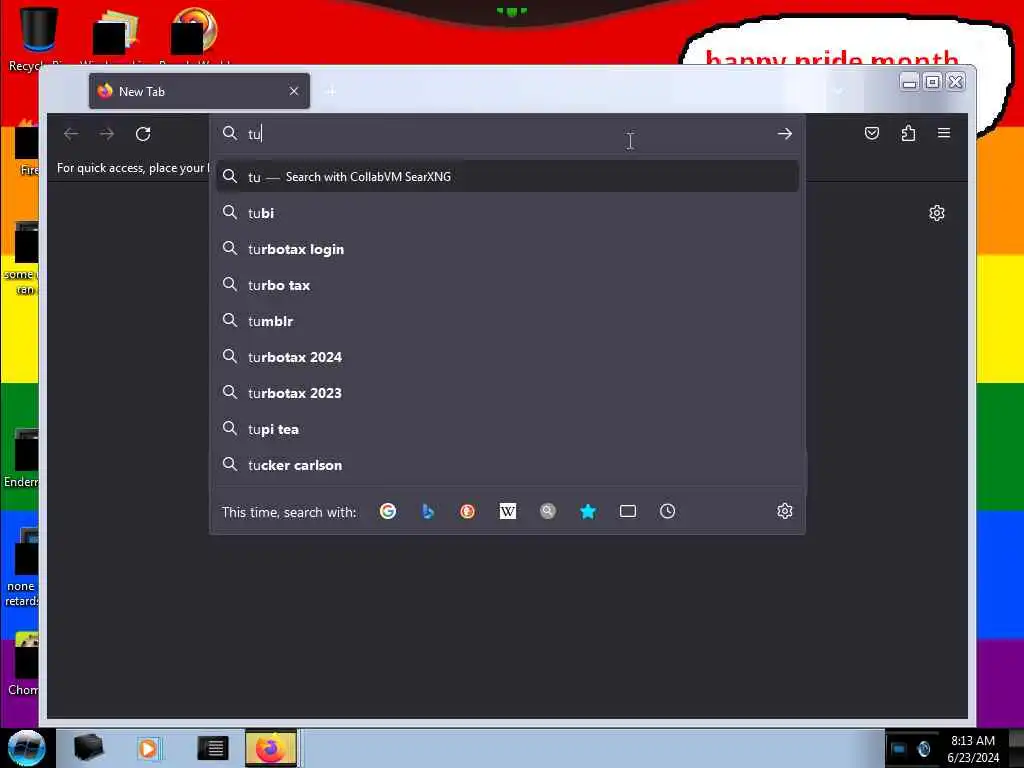The width and height of the screenshot is (1024, 768).
Task: Select the 'turbo tax' suggestion
Action: 507,285
